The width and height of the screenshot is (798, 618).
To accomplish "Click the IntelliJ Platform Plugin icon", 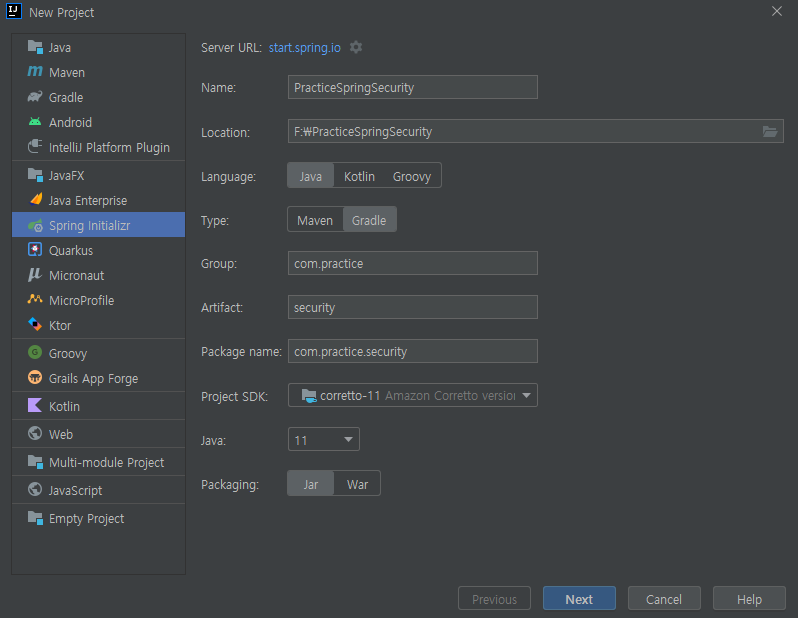I will point(35,147).
